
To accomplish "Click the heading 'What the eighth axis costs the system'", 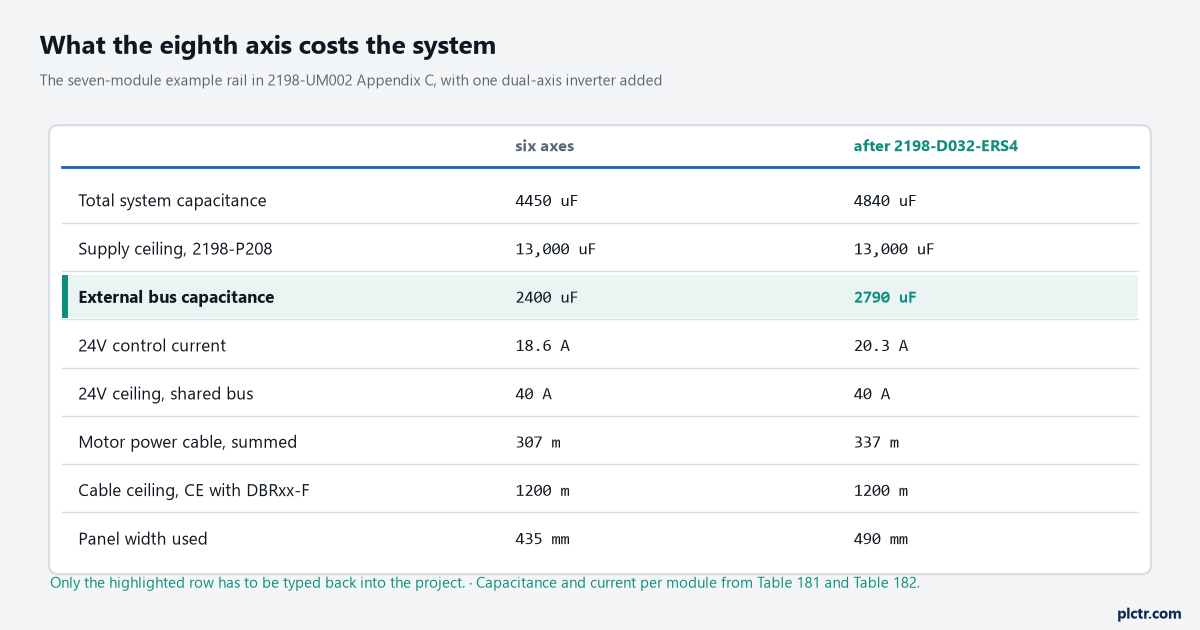I will click(x=268, y=45).
